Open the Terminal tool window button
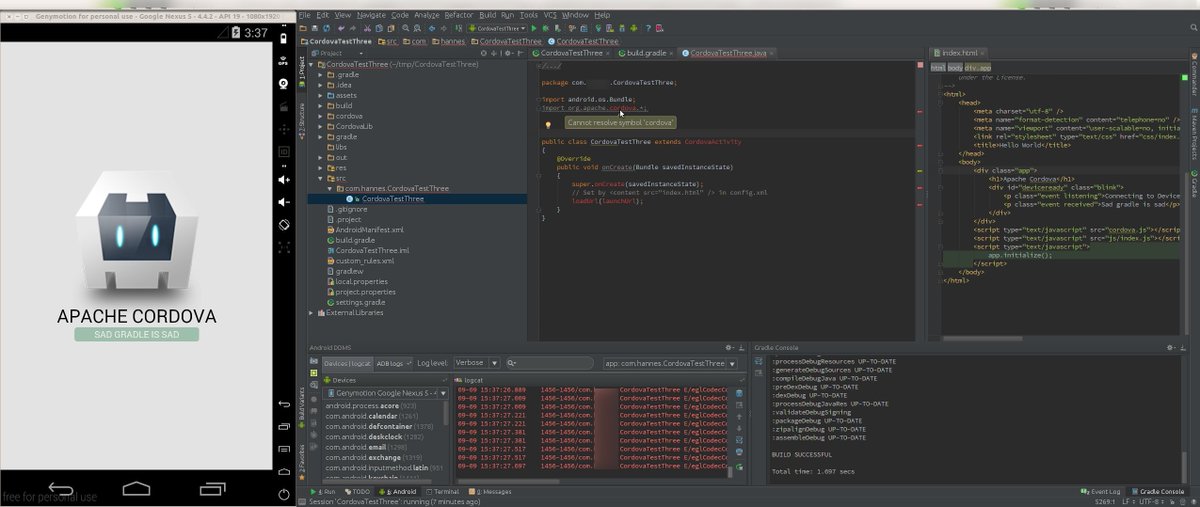1200x507 pixels. tap(445, 492)
